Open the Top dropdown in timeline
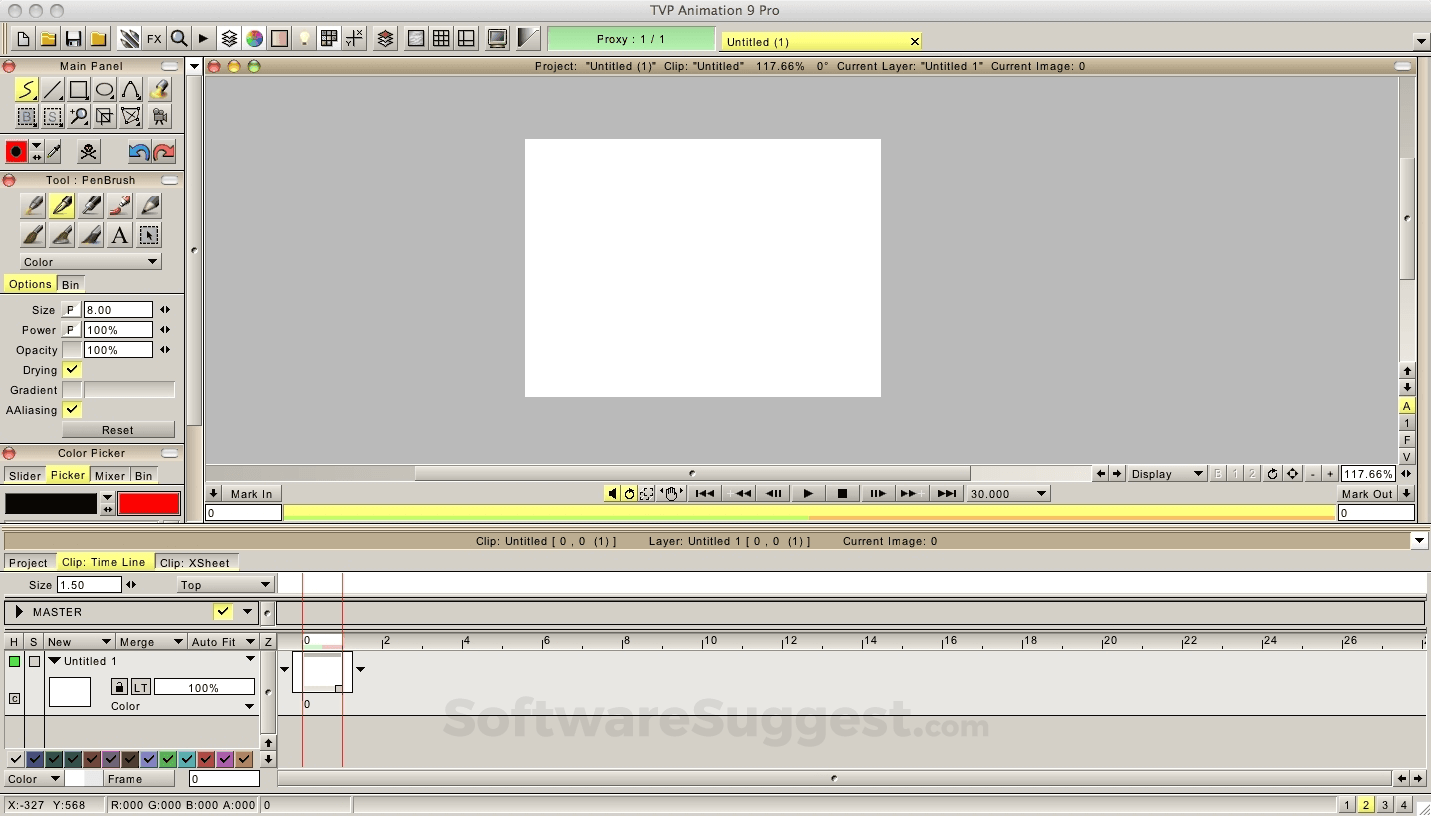The image size is (1431, 816). 225,585
